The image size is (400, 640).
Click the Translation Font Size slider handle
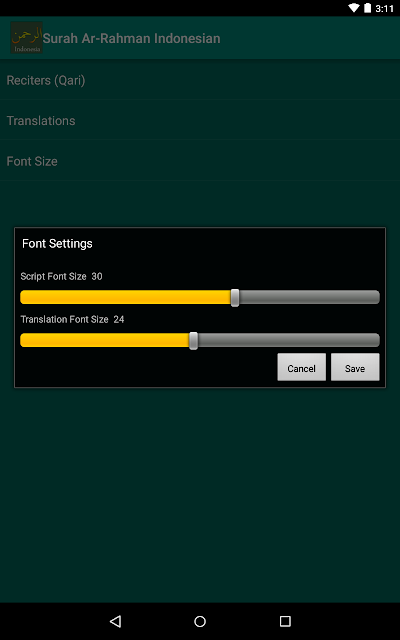point(193,340)
